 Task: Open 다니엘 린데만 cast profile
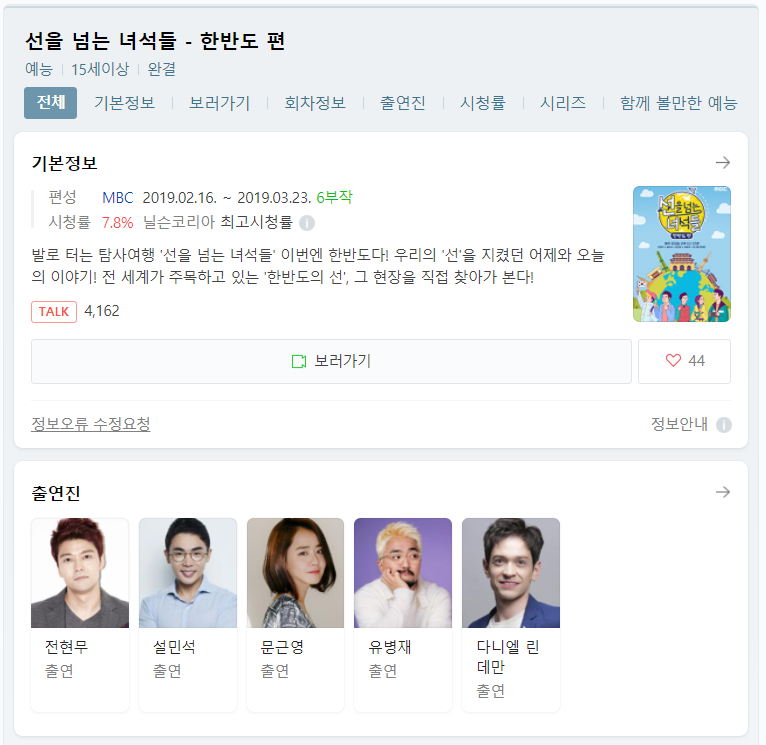(x=511, y=615)
